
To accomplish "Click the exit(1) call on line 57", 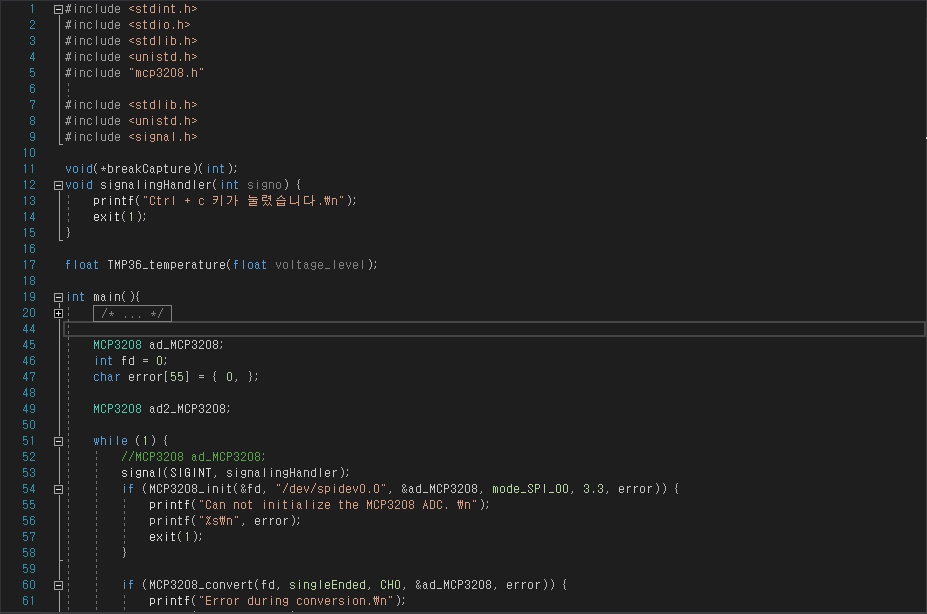I will (x=176, y=537).
